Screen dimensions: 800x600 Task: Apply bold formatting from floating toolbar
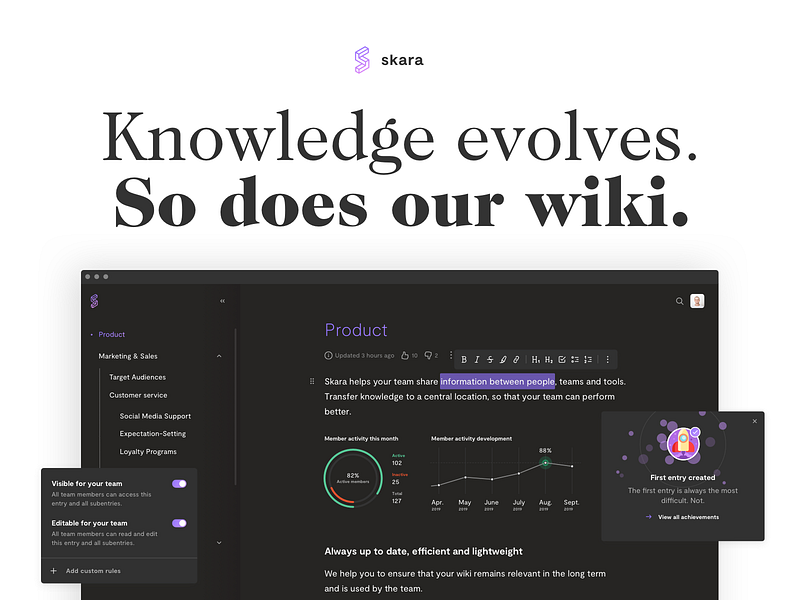[464, 360]
